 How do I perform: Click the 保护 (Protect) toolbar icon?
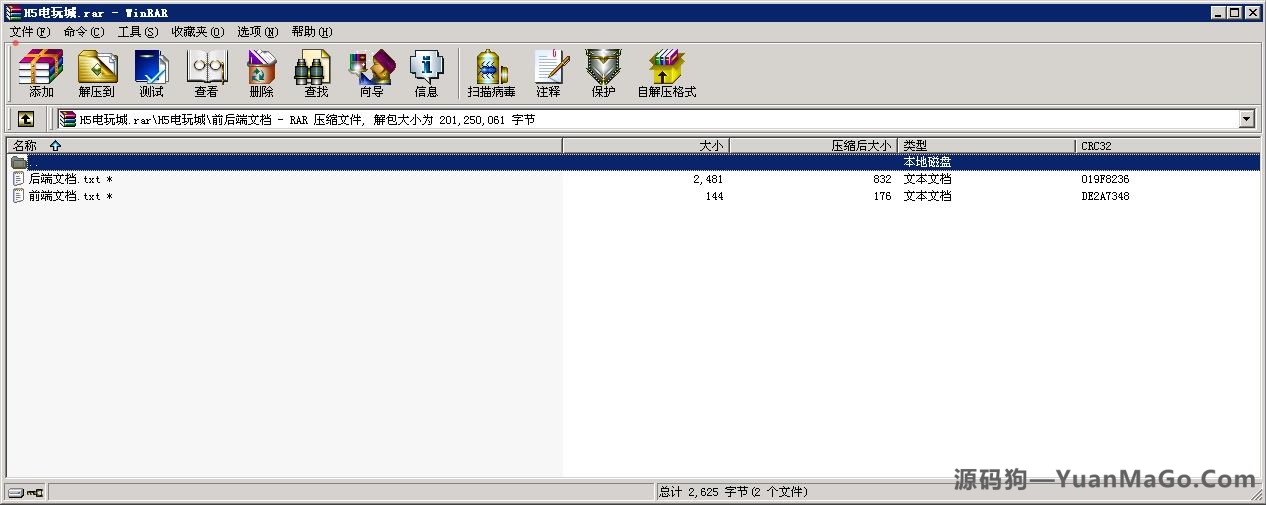pyautogui.click(x=603, y=74)
